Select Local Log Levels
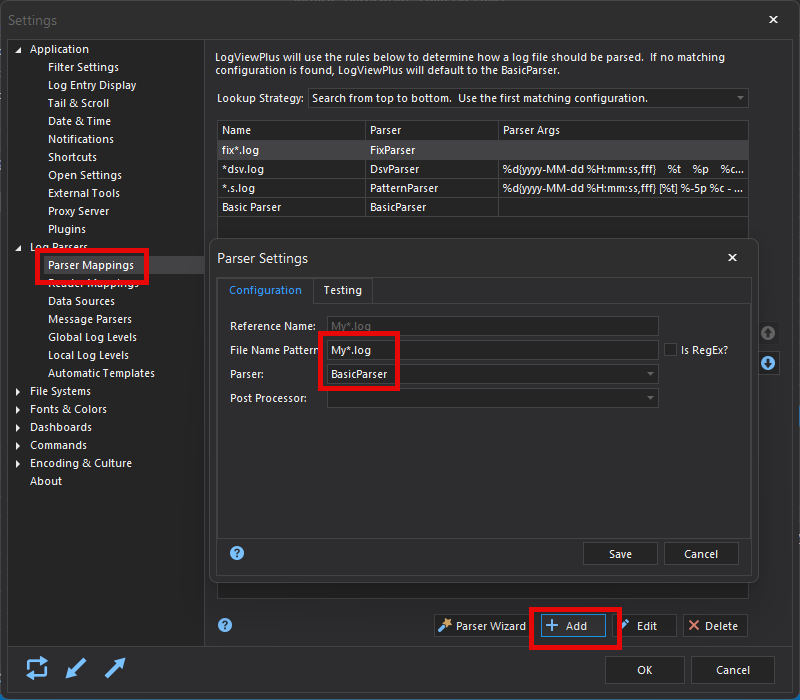Viewport: 800px width, 700px height. click(88, 355)
